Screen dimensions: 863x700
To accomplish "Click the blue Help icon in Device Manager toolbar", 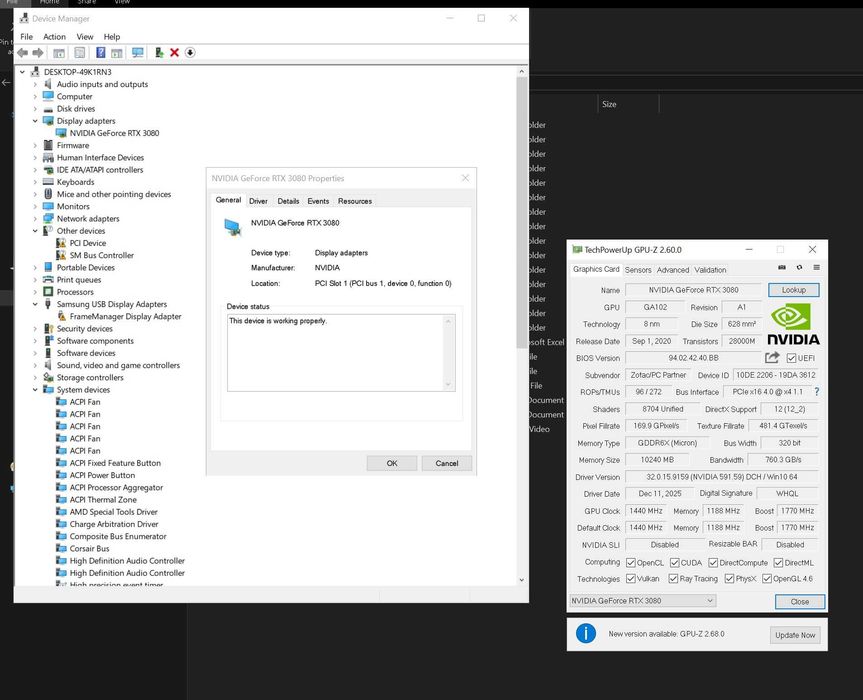I will 101,53.
